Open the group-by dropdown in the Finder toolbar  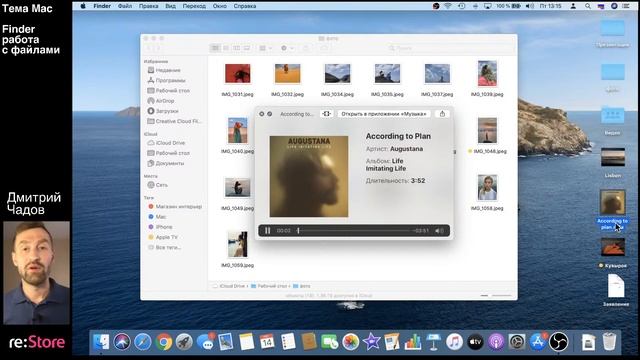[x=266, y=48]
